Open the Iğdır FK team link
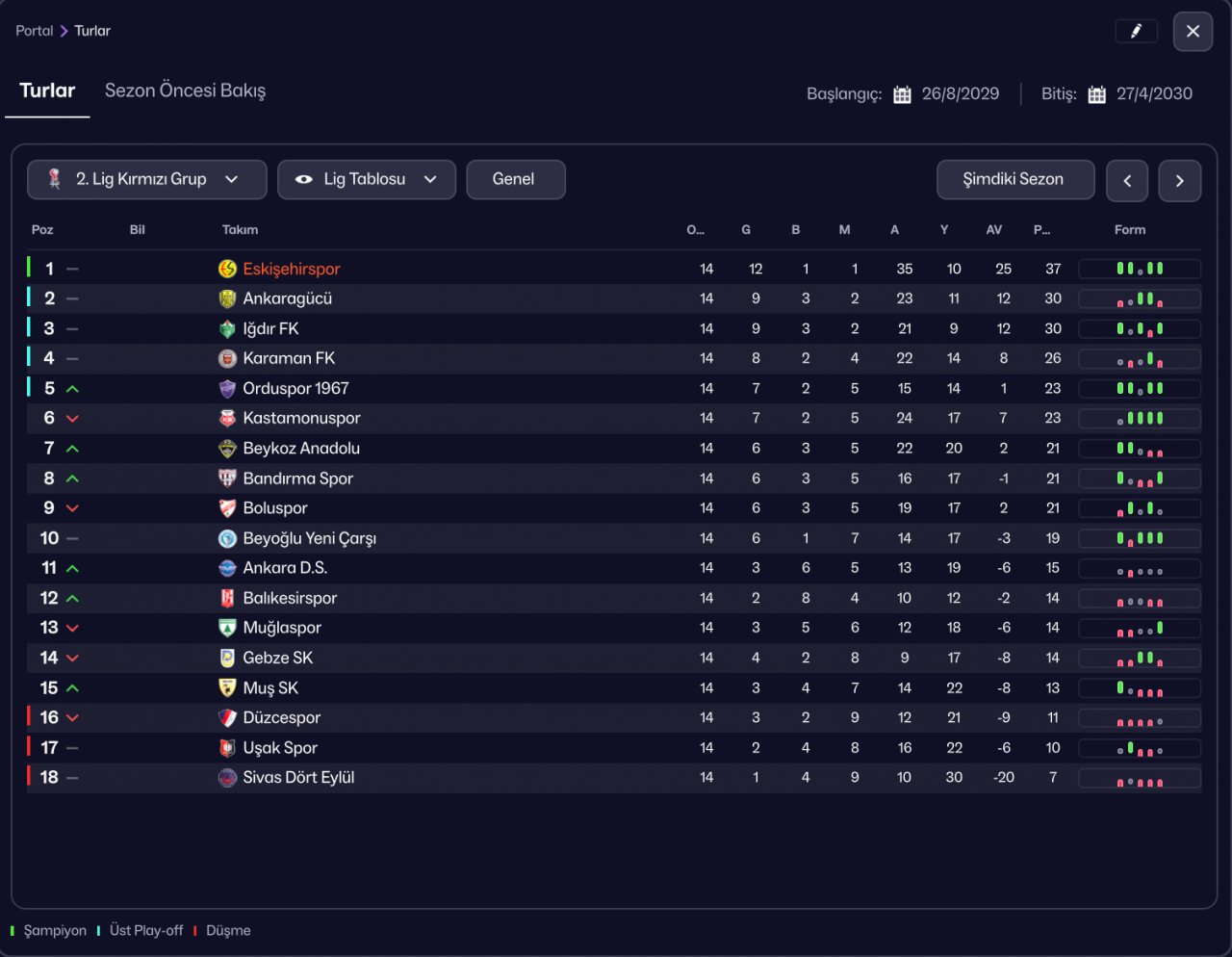 click(x=270, y=328)
